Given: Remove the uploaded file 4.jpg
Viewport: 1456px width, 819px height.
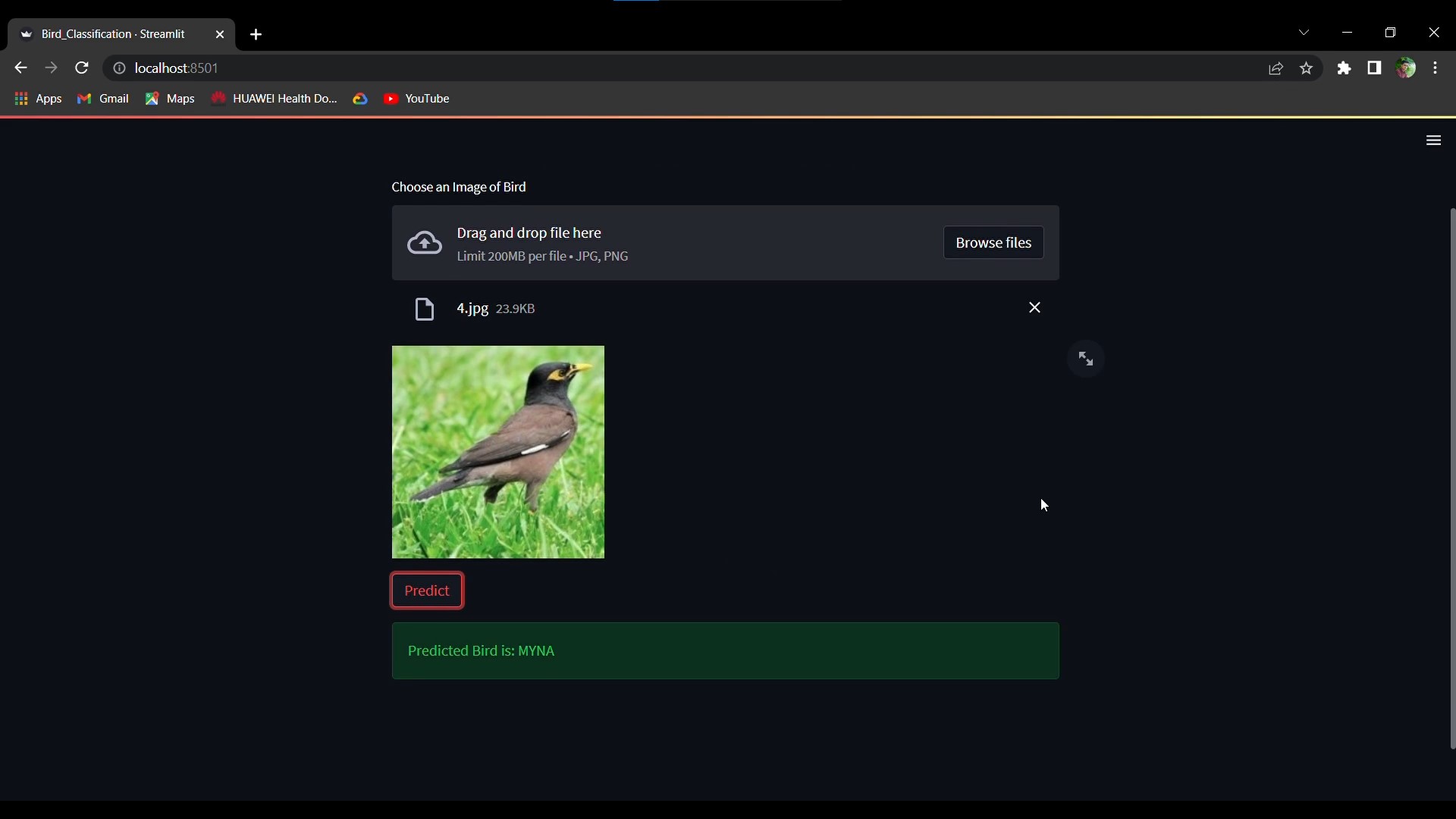Looking at the screenshot, I should 1034,308.
